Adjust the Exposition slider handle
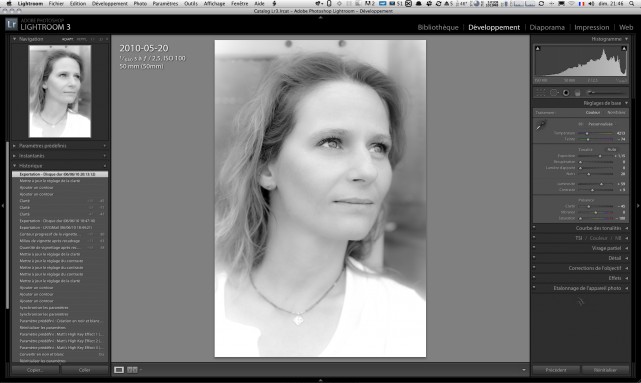This screenshot has width=641, height=383. pyautogui.click(x=600, y=156)
